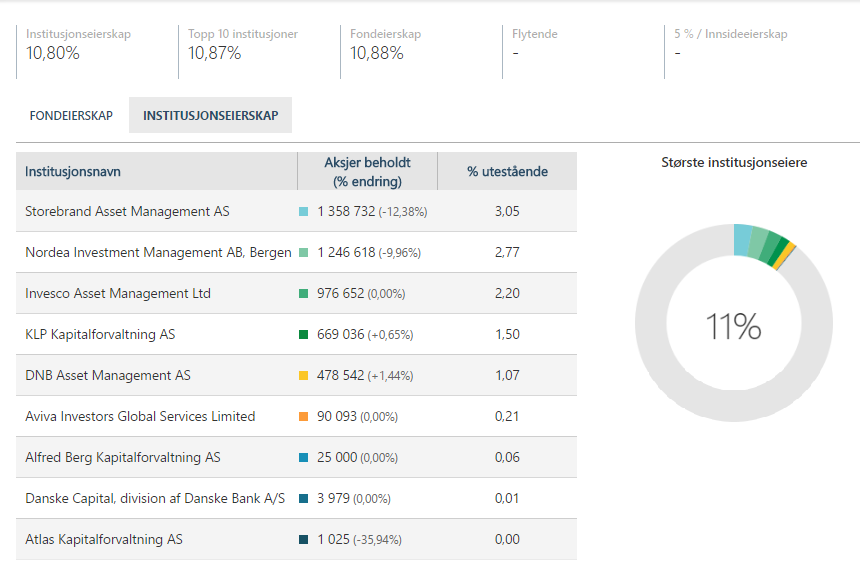
Task: Click shares value 1 025
Action: click(333, 540)
